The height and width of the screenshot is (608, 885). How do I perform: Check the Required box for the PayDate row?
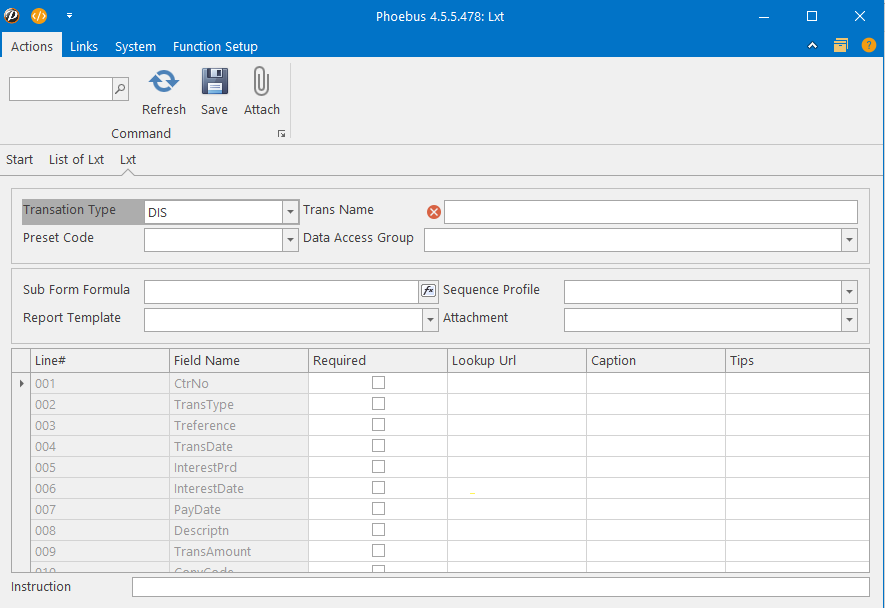click(x=378, y=509)
